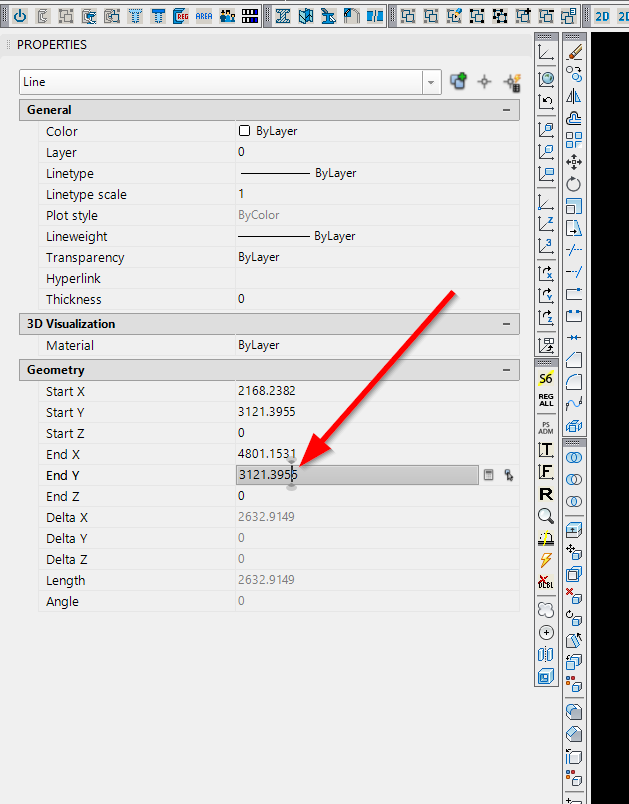
Task: Click the End Y value input field
Action: click(x=357, y=475)
